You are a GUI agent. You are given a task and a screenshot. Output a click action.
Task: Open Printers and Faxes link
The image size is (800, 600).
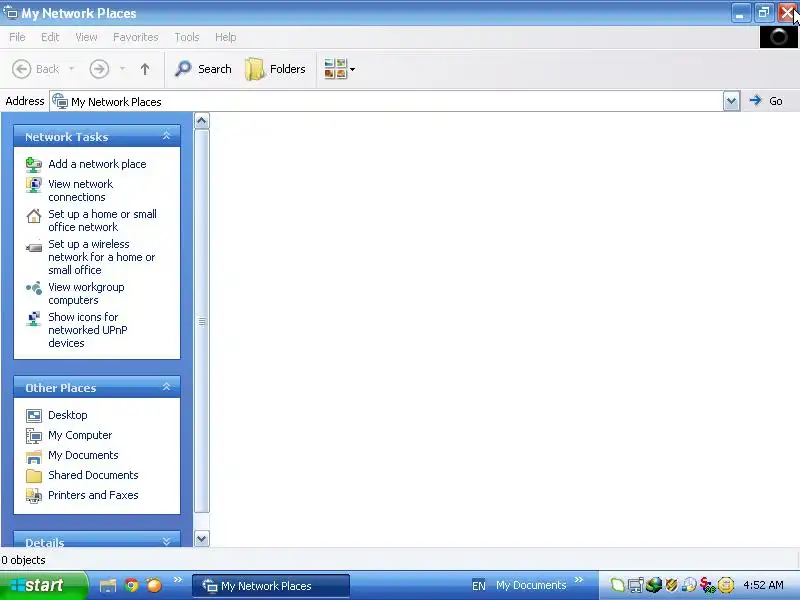point(93,494)
